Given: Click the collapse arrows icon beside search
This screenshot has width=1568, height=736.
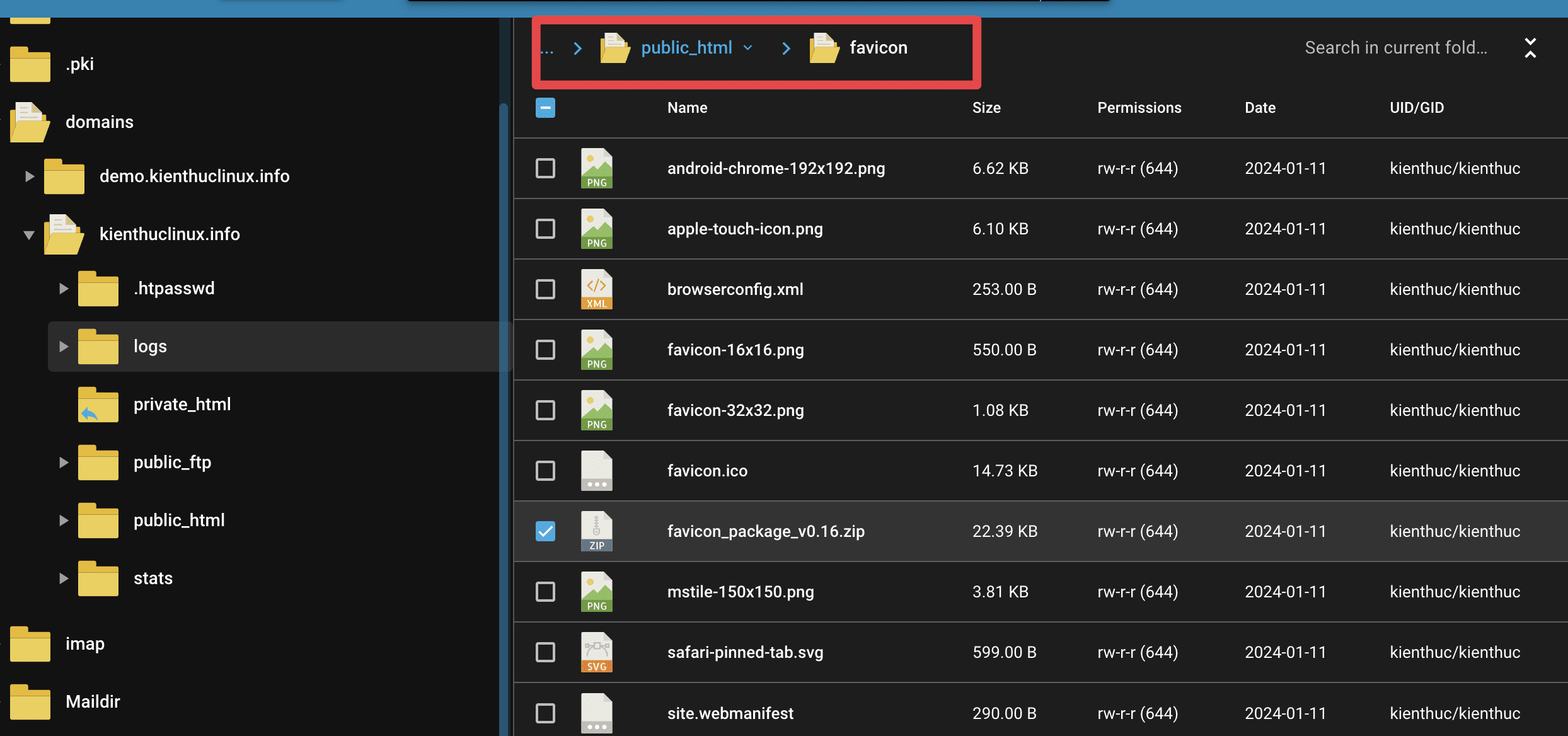Looking at the screenshot, I should (x=1530, y=48).
